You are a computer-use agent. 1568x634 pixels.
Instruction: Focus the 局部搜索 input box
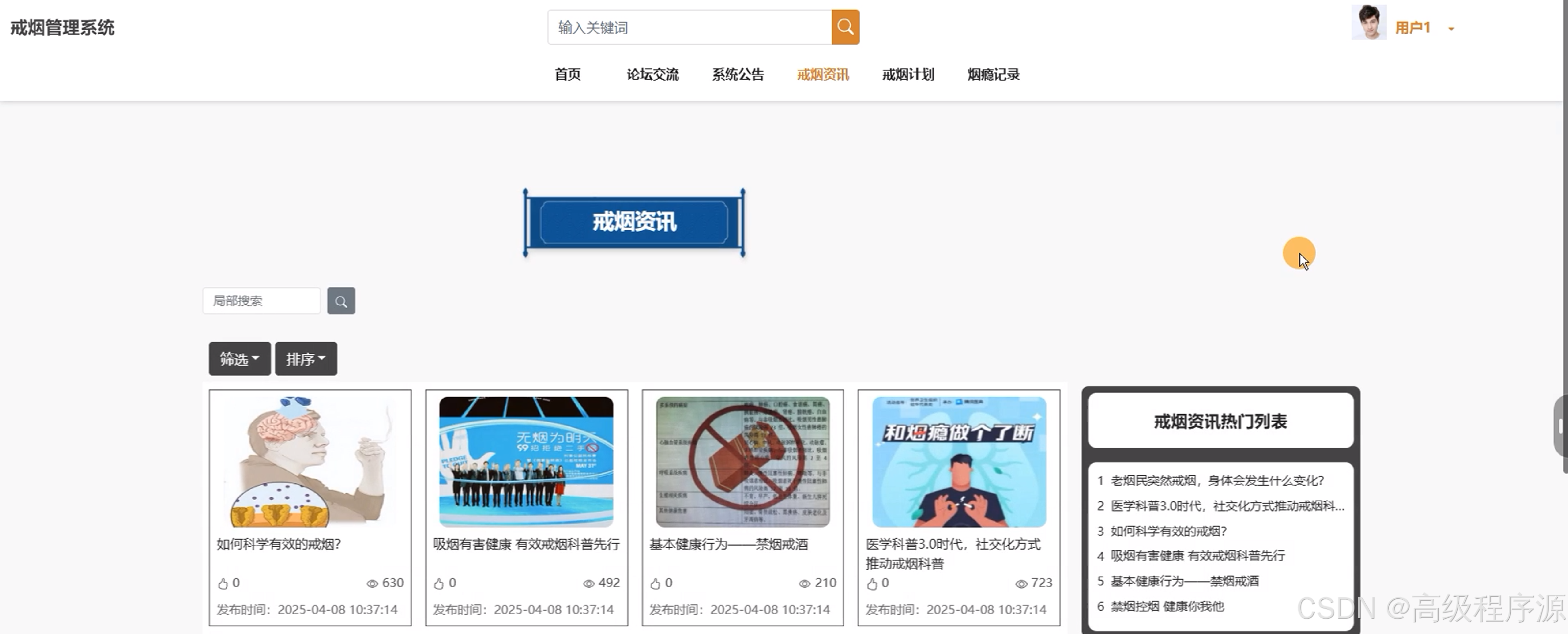[261, 301]
